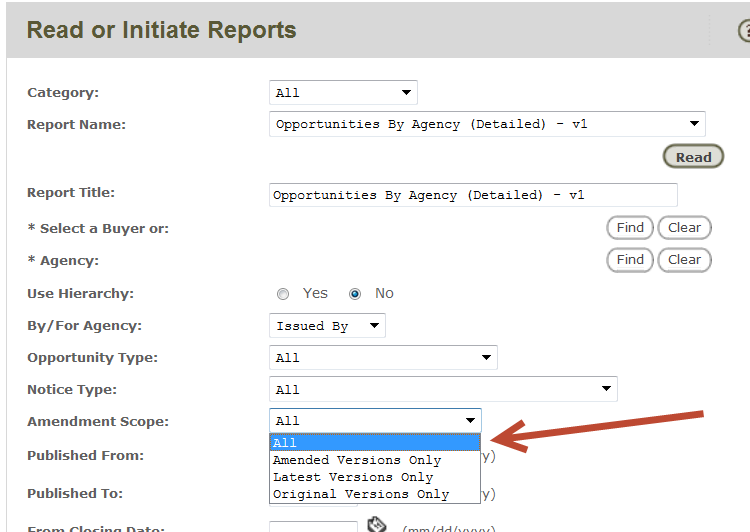Click Find next to Select a Buyer

pyautogui.click(x=630, y=228)
